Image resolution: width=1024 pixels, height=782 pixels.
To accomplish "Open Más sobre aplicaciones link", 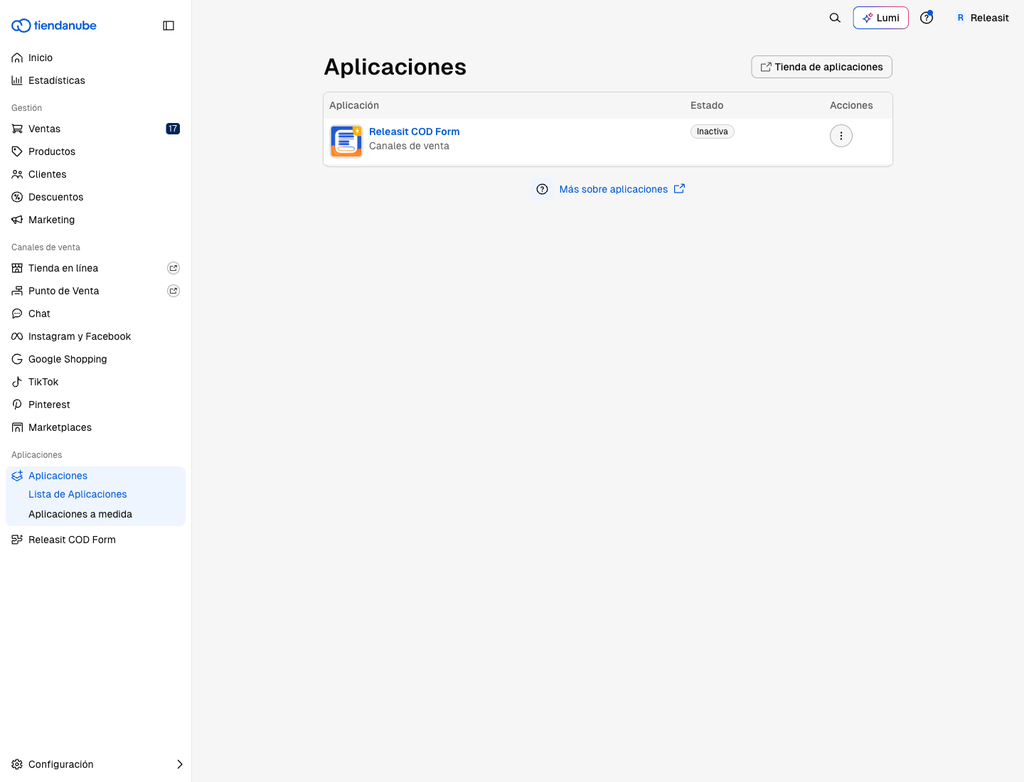I will (x=613, y=189).
